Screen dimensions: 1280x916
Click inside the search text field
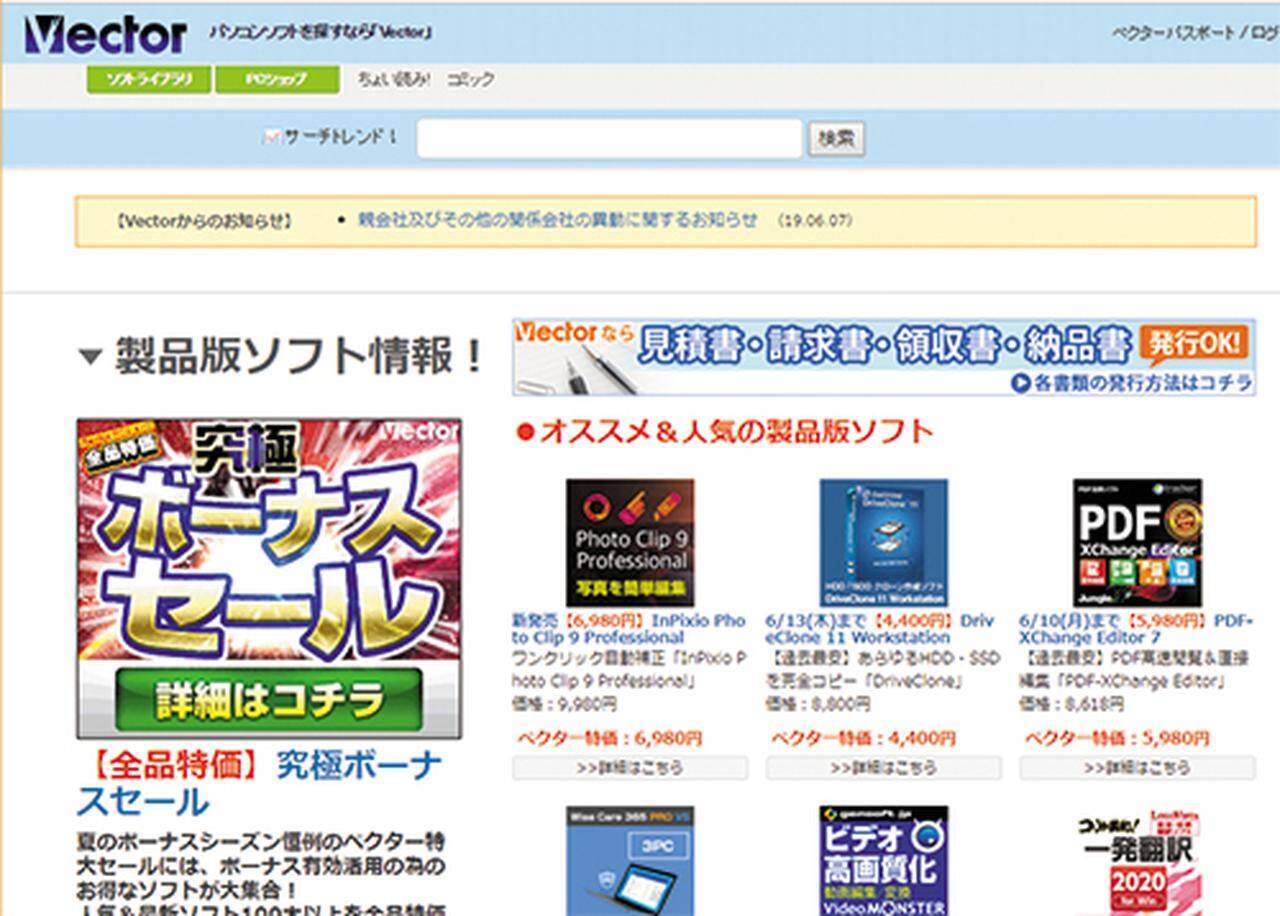609,139
